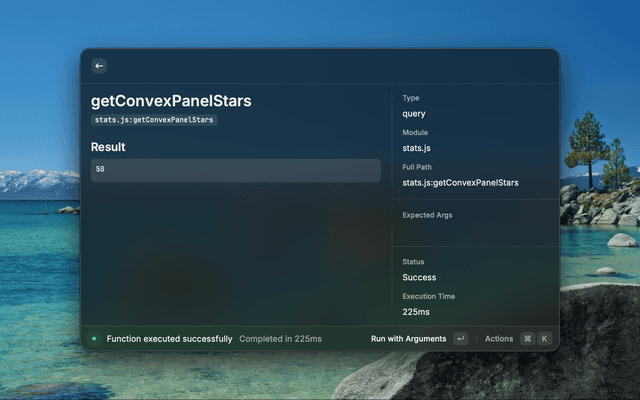Click the Completed in 225ms text
The height and width of the screenshot is (400, 640).
point(280,339)
